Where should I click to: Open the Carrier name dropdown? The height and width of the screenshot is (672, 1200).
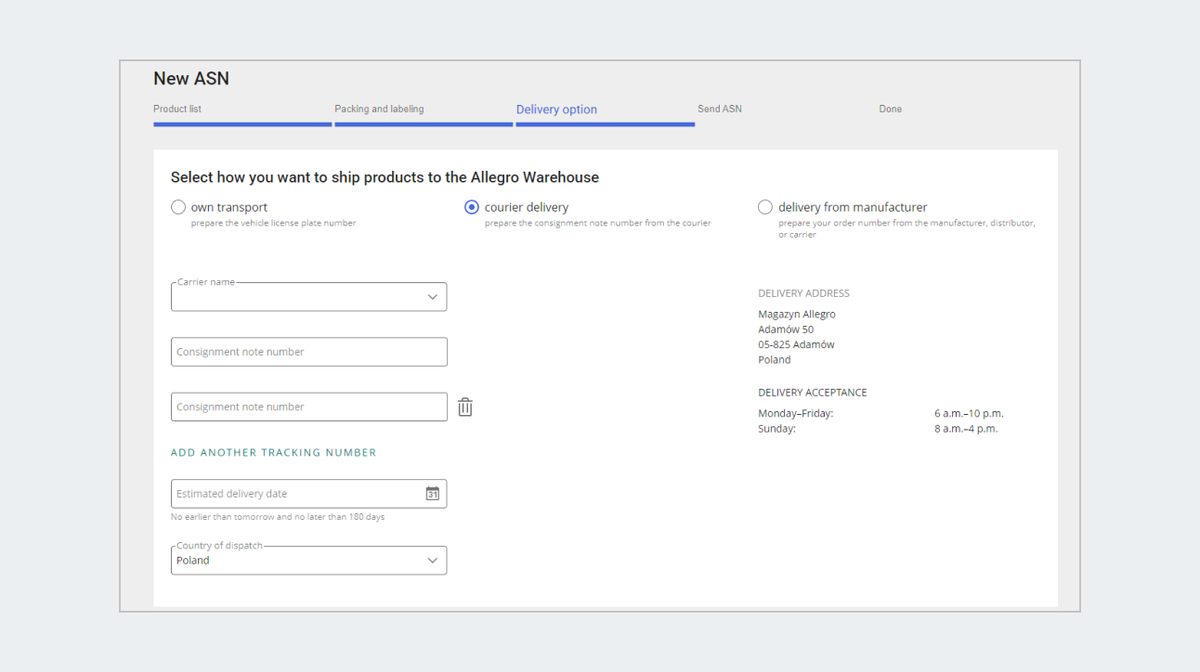click(309, 297)
